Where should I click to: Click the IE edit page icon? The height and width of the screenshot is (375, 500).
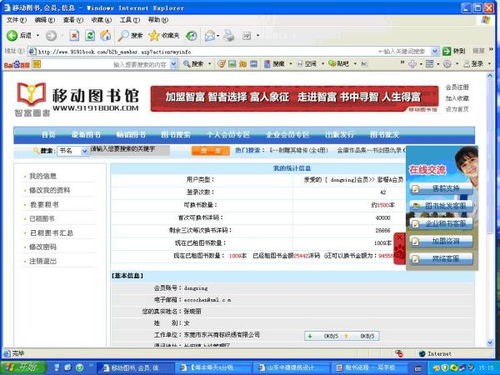(247, 36)
